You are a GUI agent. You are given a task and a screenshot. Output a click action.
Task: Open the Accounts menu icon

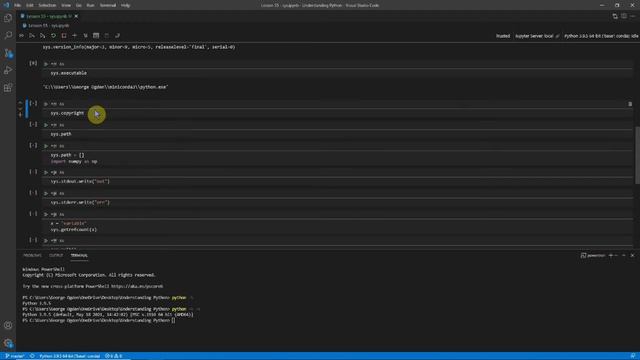click(x=8, y=325)
